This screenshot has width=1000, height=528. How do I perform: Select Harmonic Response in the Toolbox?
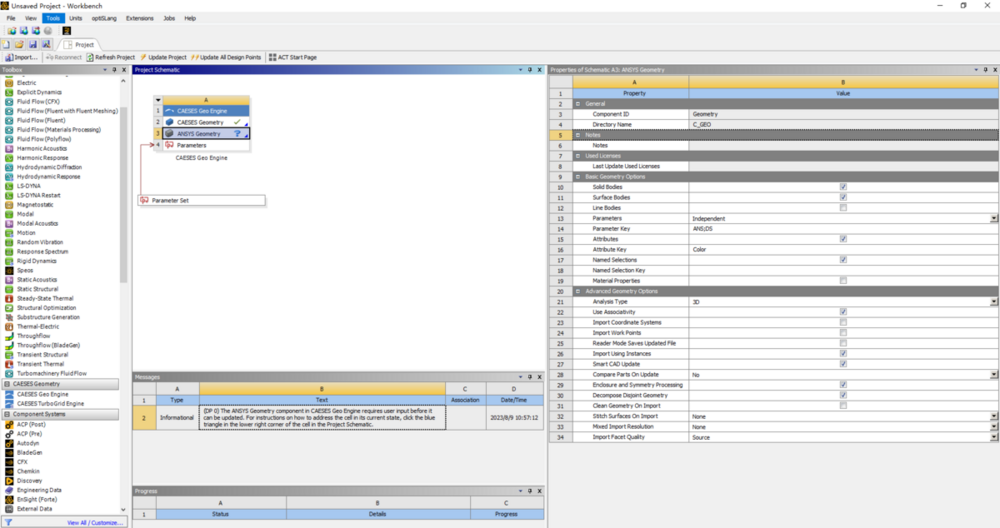click(x=42, y=158)
